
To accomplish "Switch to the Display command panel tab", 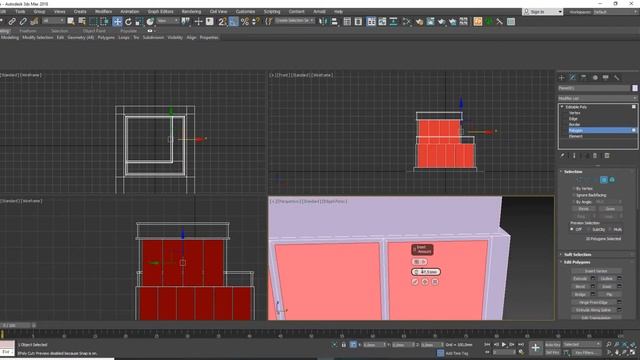I will [606, 77].
